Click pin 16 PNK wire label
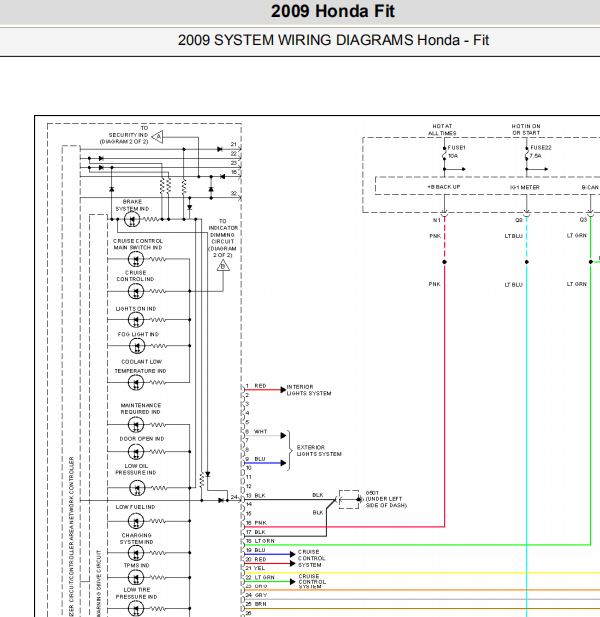 260,523
